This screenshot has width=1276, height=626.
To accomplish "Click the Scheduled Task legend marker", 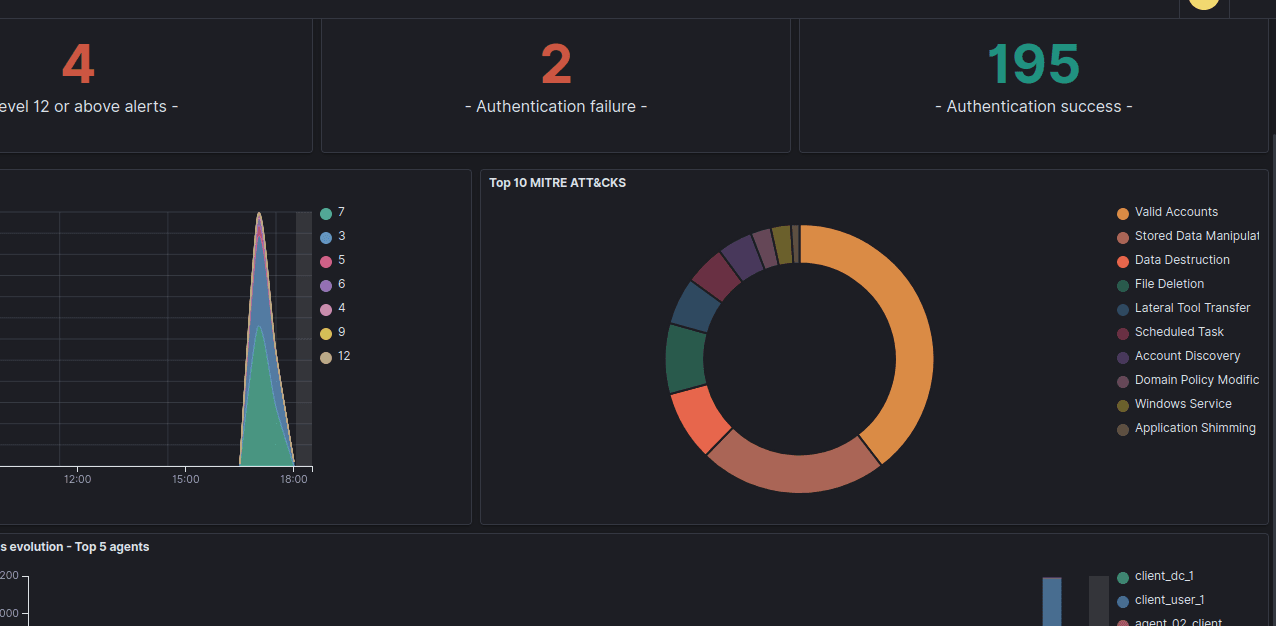I will pyautogui.click(x=1122, y=332).
